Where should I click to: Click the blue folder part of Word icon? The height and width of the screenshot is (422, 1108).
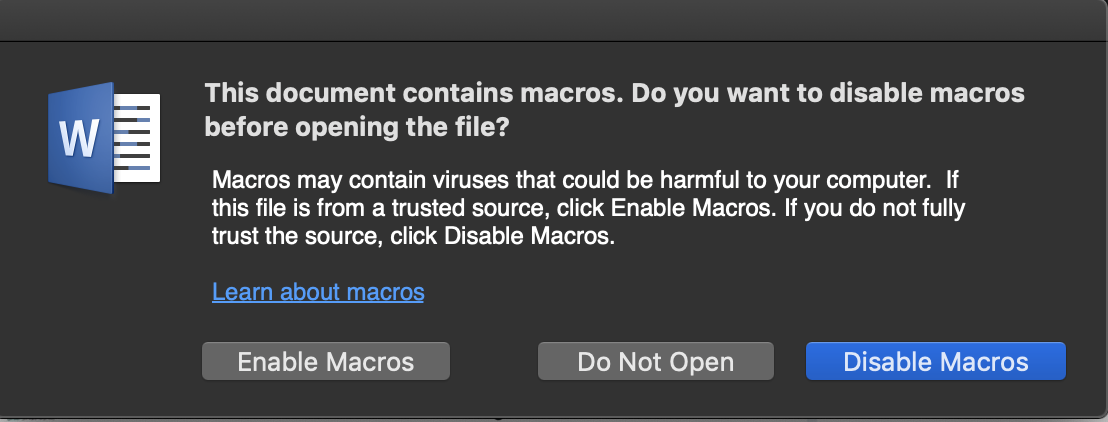81,138
